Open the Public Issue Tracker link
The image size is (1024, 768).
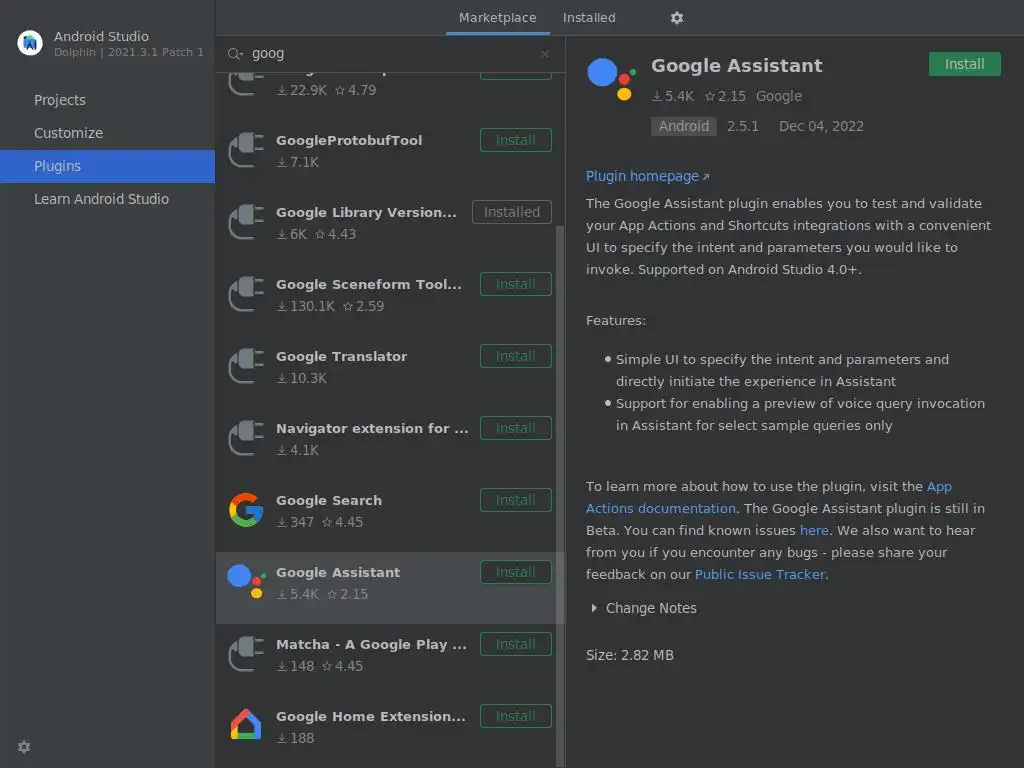tap(760, 574)
